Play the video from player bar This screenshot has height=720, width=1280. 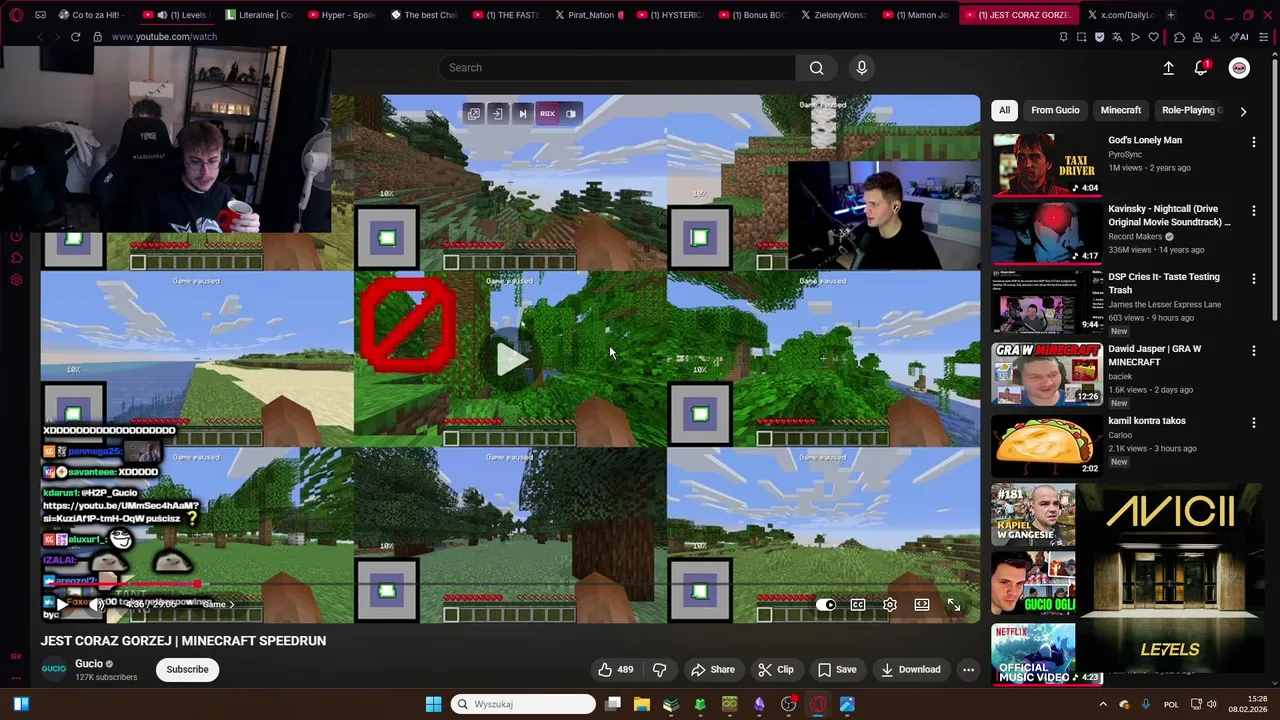(x=62, y=604)
